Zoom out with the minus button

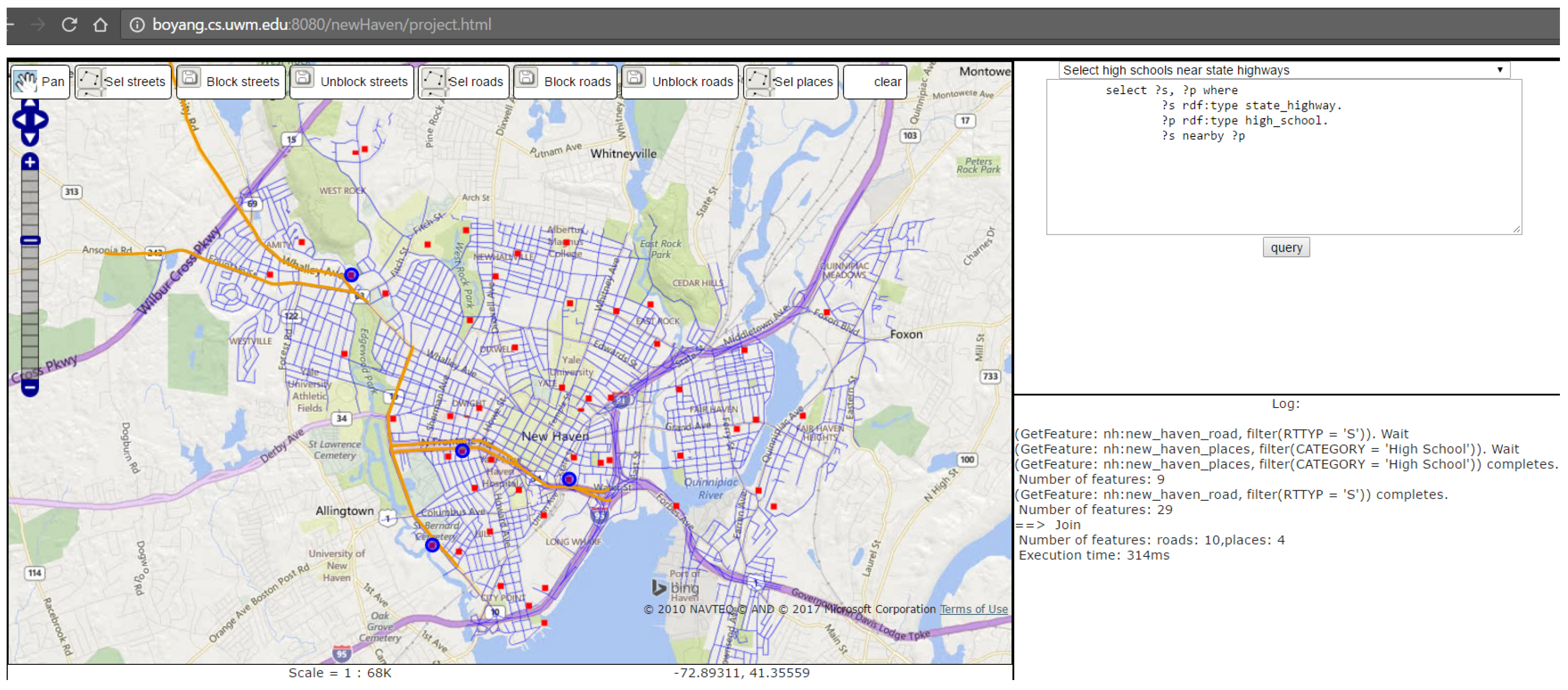pos(30,388)
